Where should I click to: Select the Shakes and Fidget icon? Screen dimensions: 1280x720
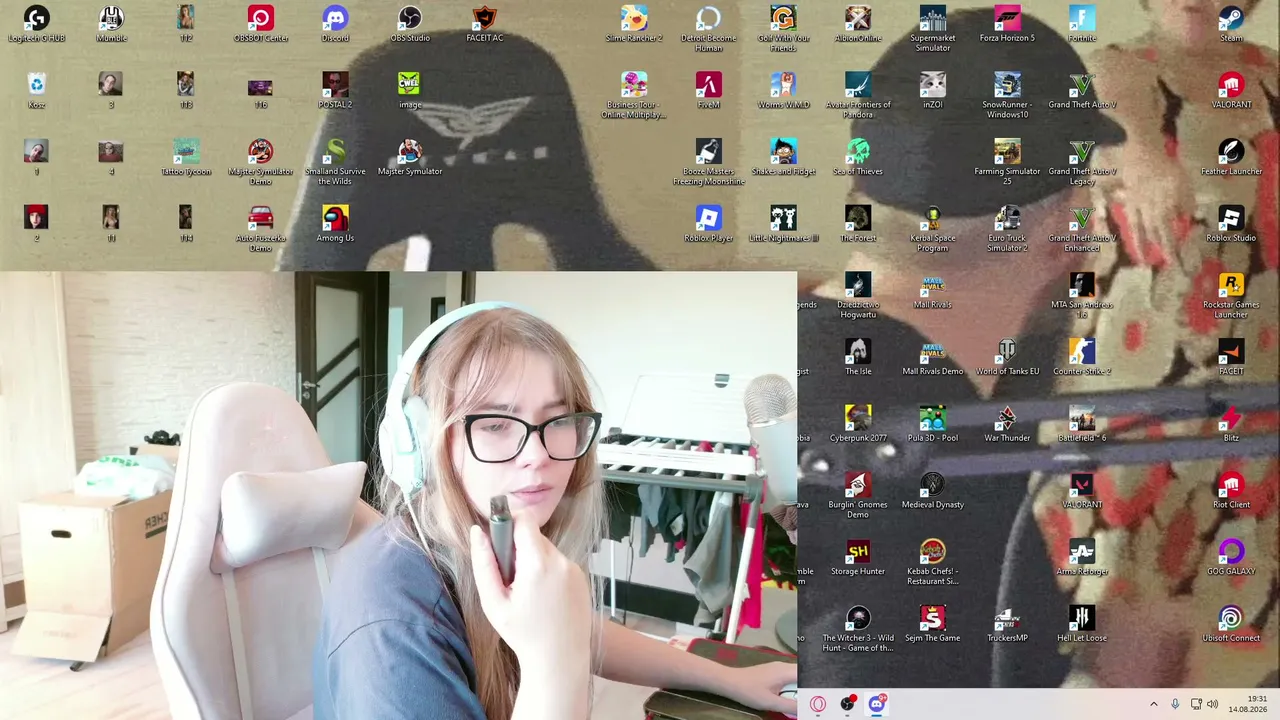(783, 158)
